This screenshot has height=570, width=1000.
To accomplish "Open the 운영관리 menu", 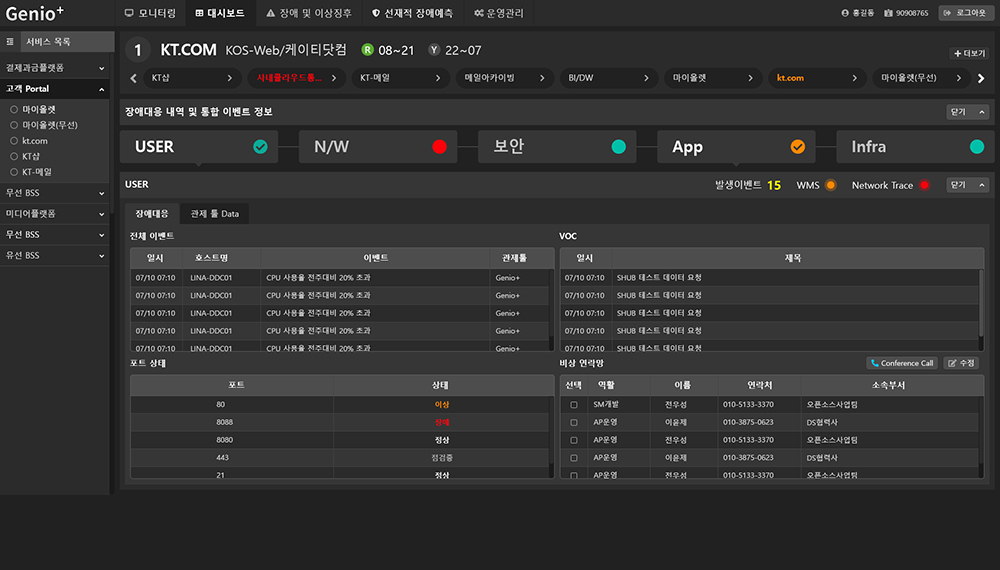I will pyautogui.click(x=499, y=13).
